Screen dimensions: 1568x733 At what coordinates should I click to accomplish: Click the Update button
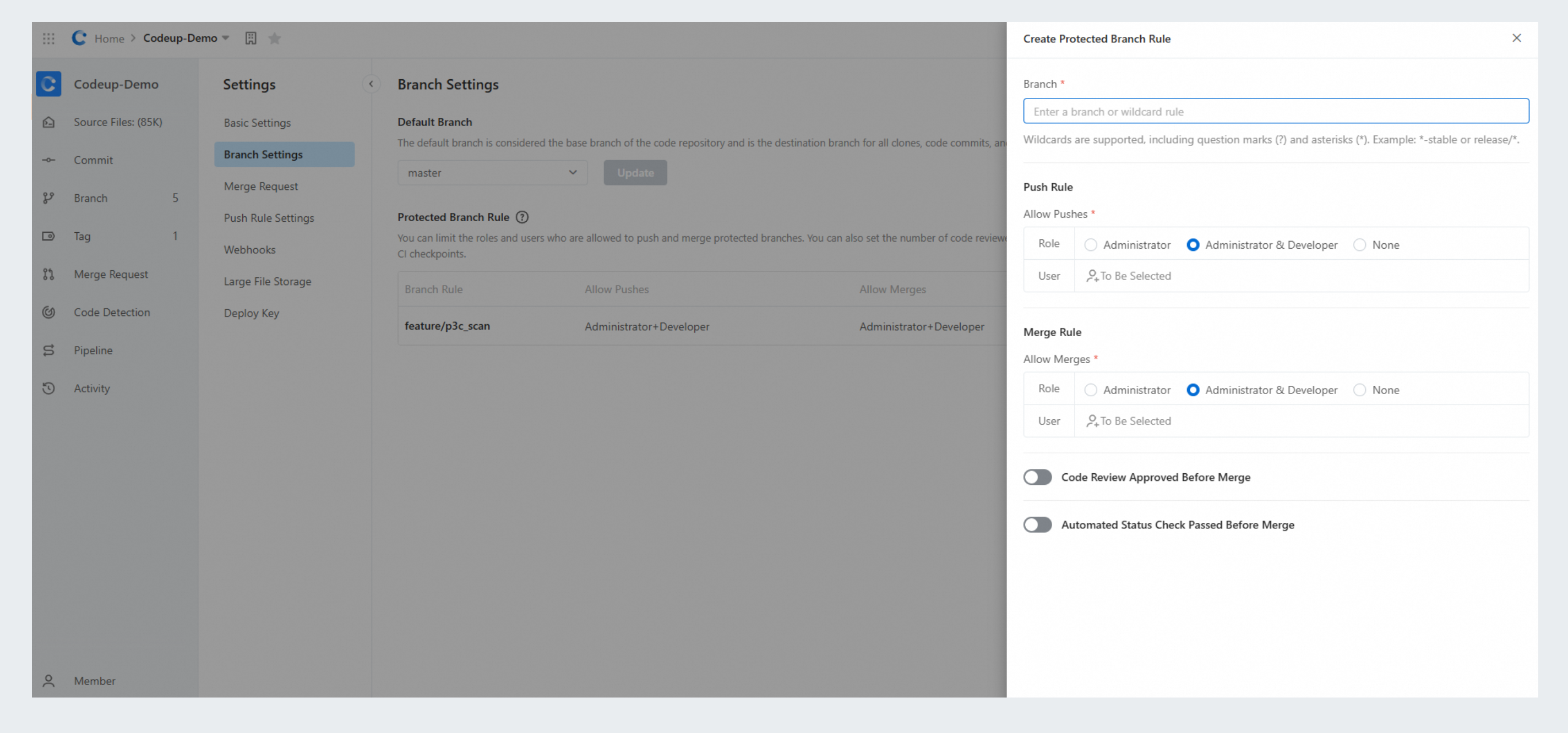click(635, 173)
